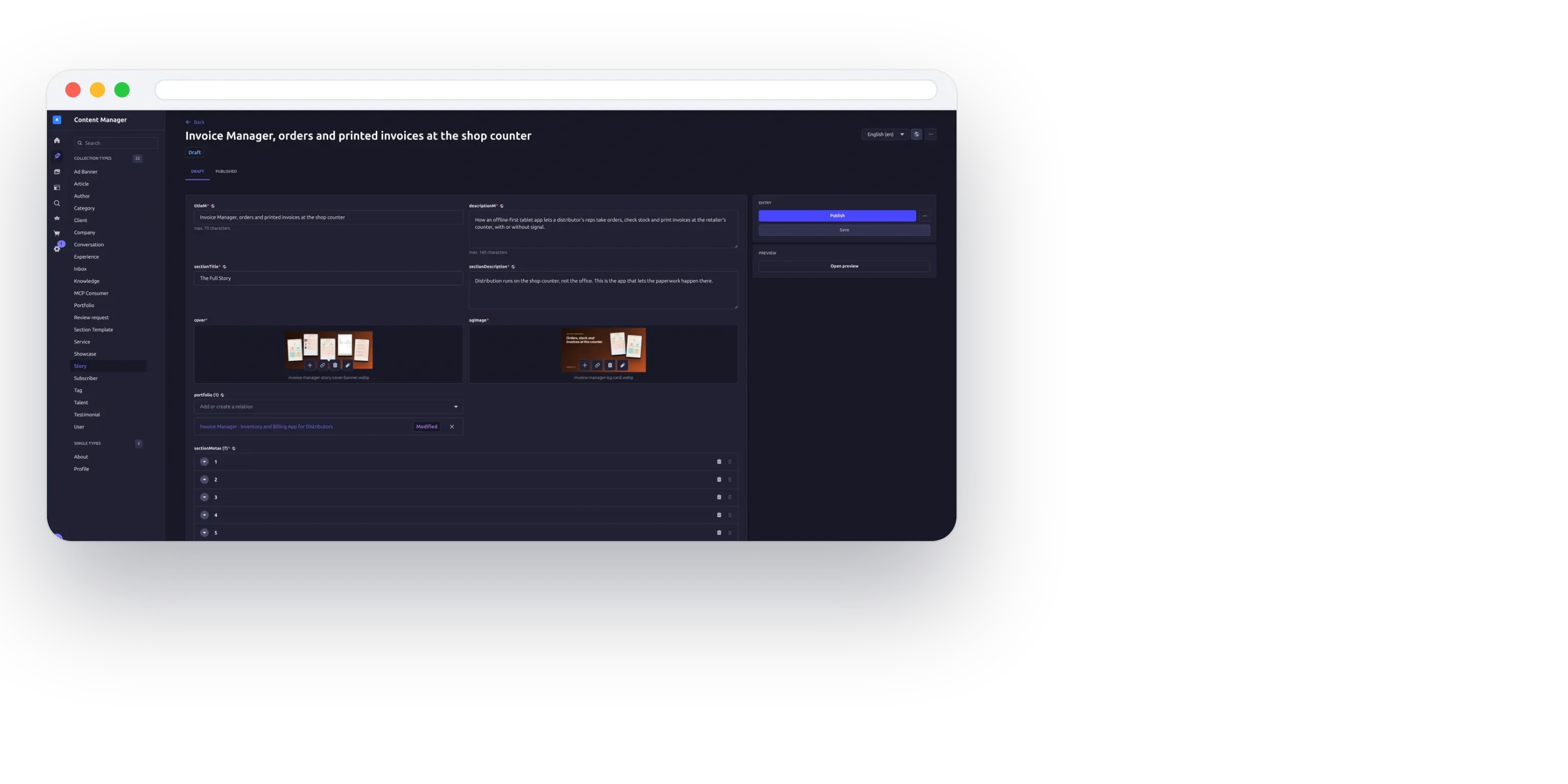Delete the cover image asset
Screen dimensions: 1568x784
335,365
